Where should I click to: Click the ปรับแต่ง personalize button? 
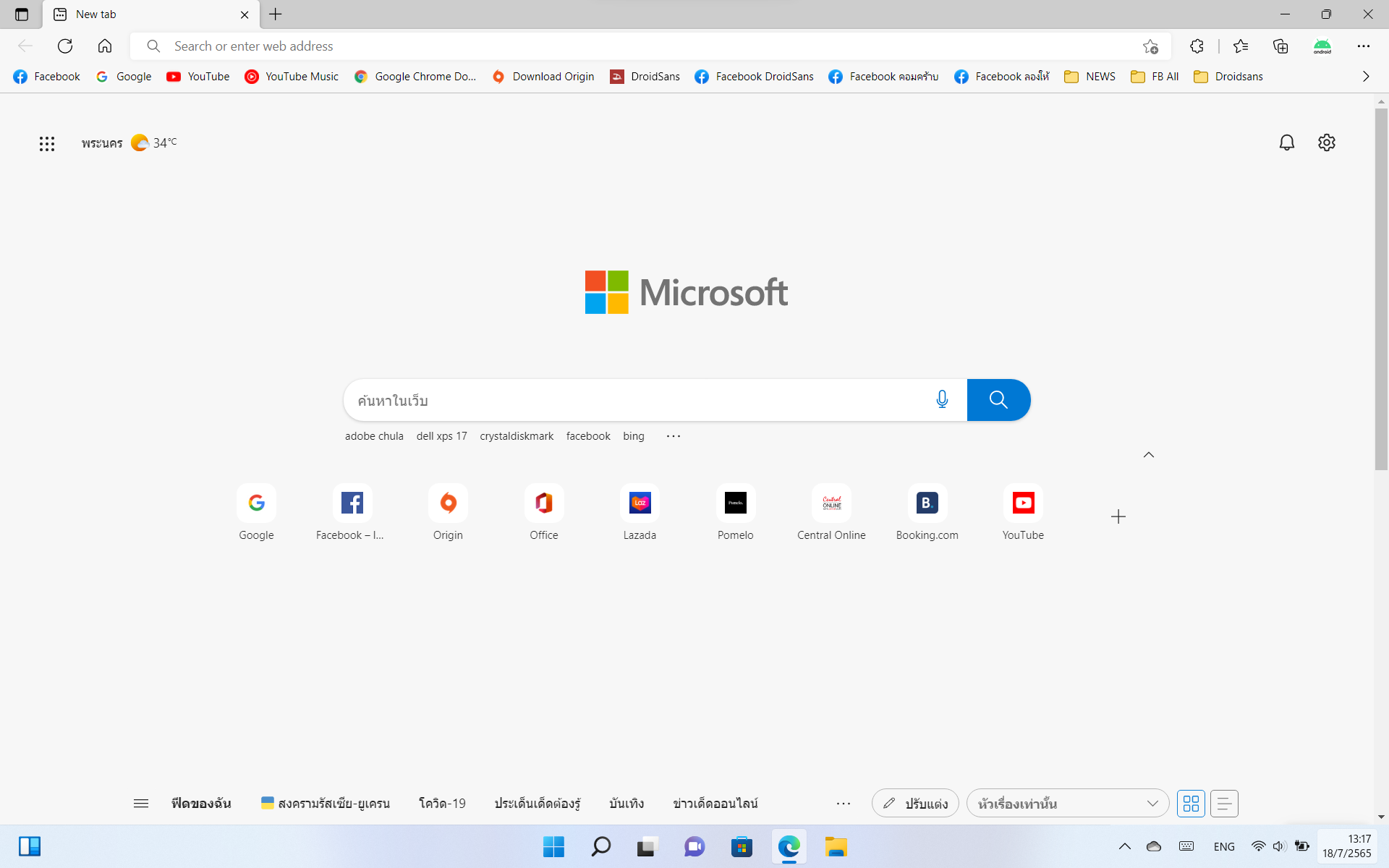tap(915, 803)
